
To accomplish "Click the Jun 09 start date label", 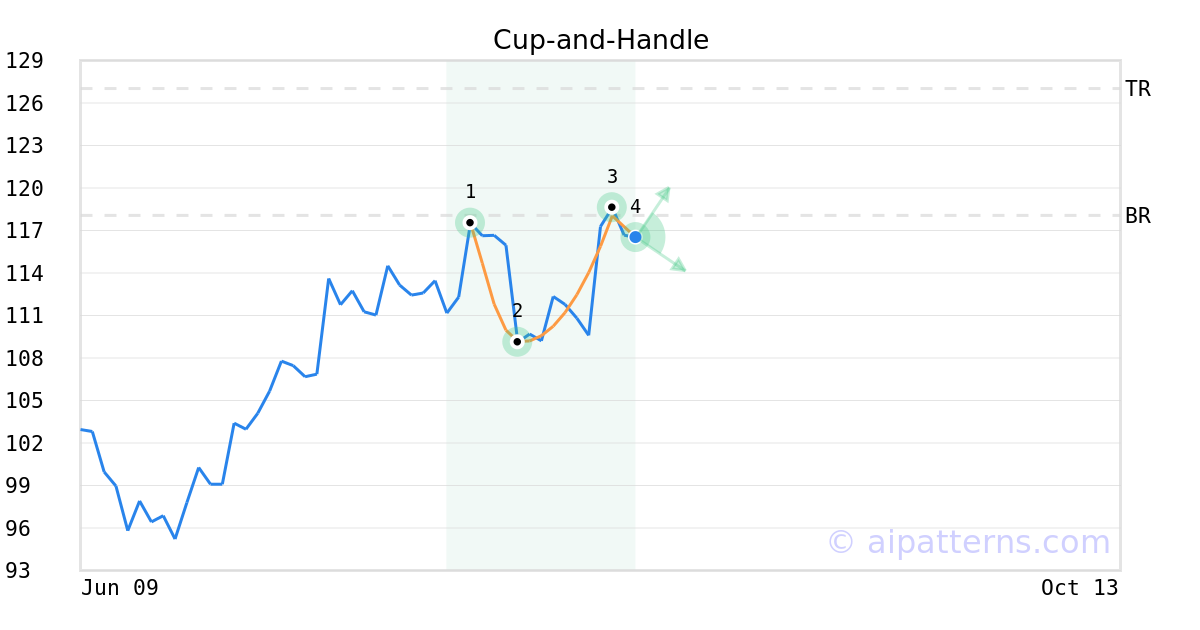I will click(120, 588).
